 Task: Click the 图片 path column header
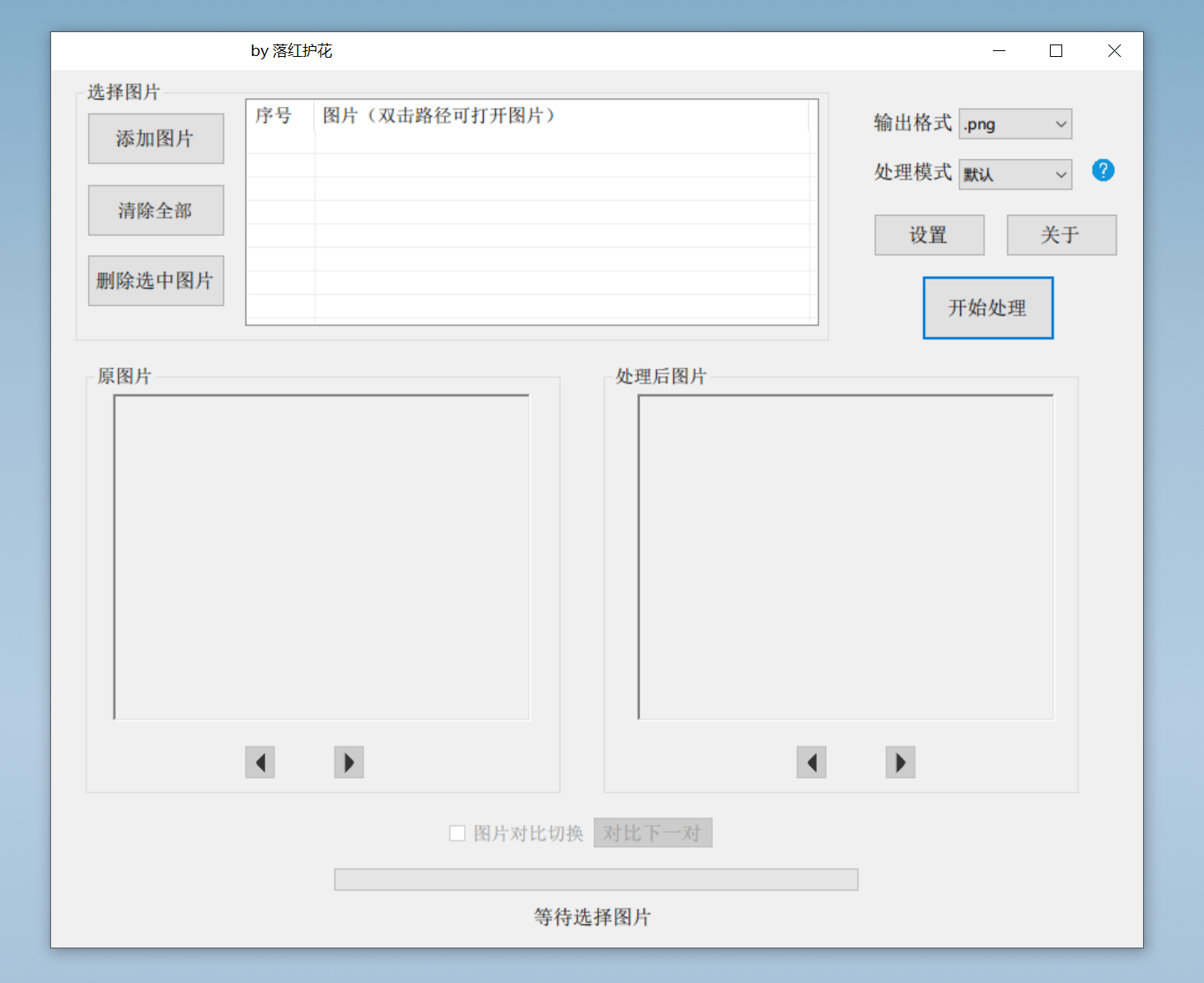(438, 116)
